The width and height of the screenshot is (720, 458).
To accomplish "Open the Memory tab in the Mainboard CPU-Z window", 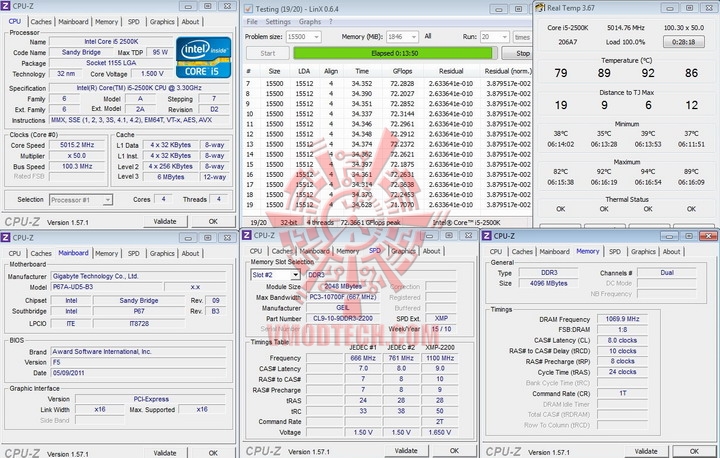I will pyautogui.click(x=107, y=253).
